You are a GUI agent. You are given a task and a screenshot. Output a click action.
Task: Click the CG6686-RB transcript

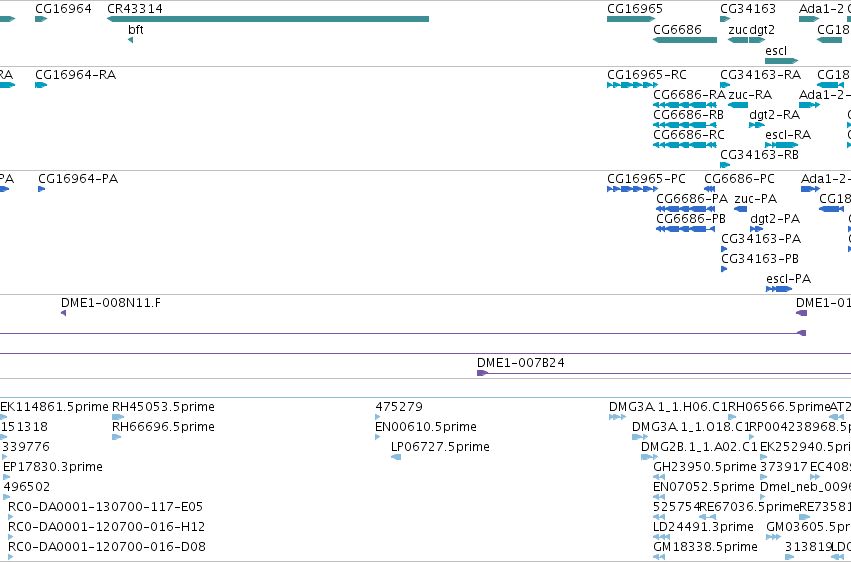tap(685, 125)
